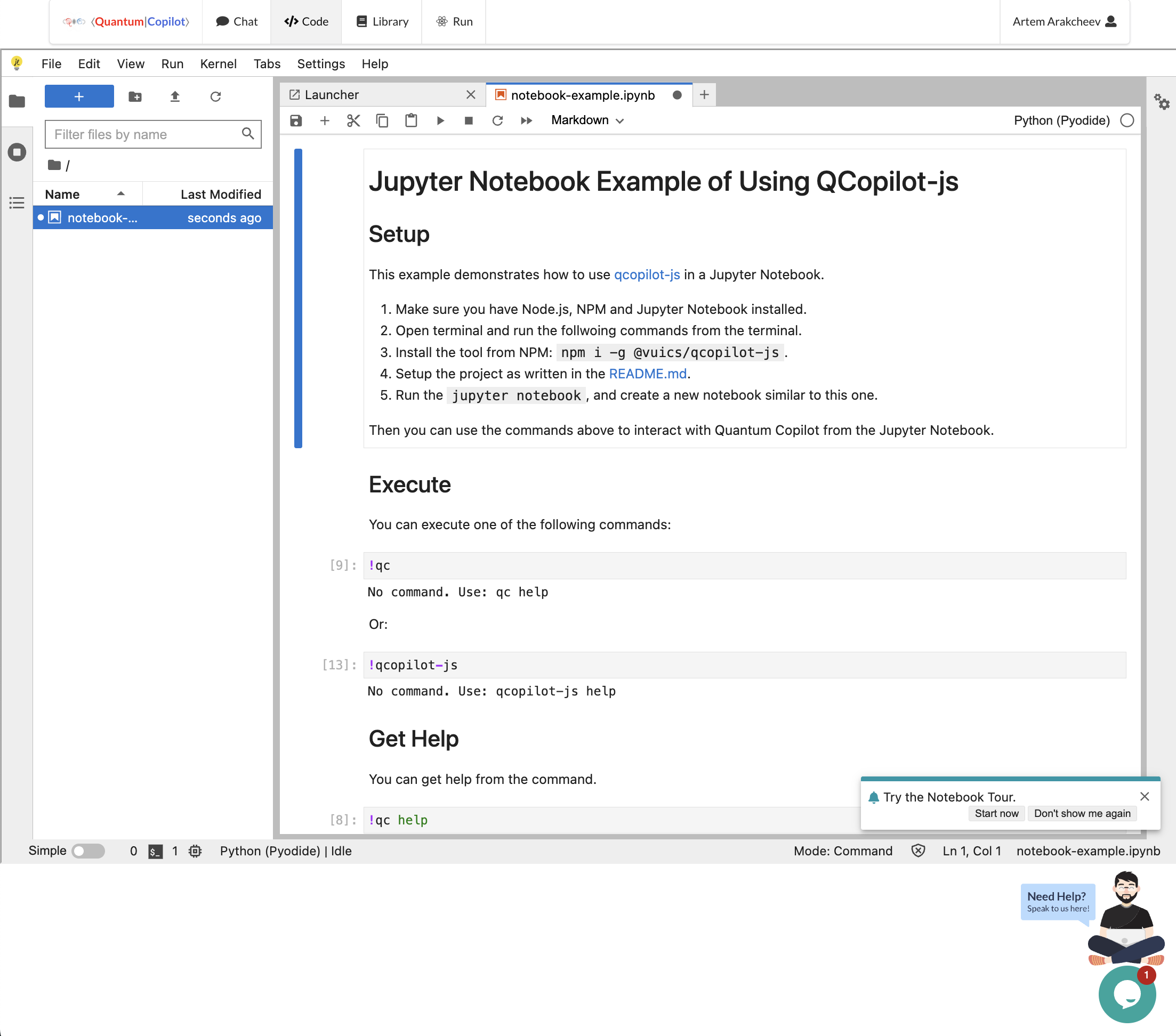Click the Start now tour button
Image resolution: width=1176 pixels, height=1036 pixels.
[x=996, y=813]
